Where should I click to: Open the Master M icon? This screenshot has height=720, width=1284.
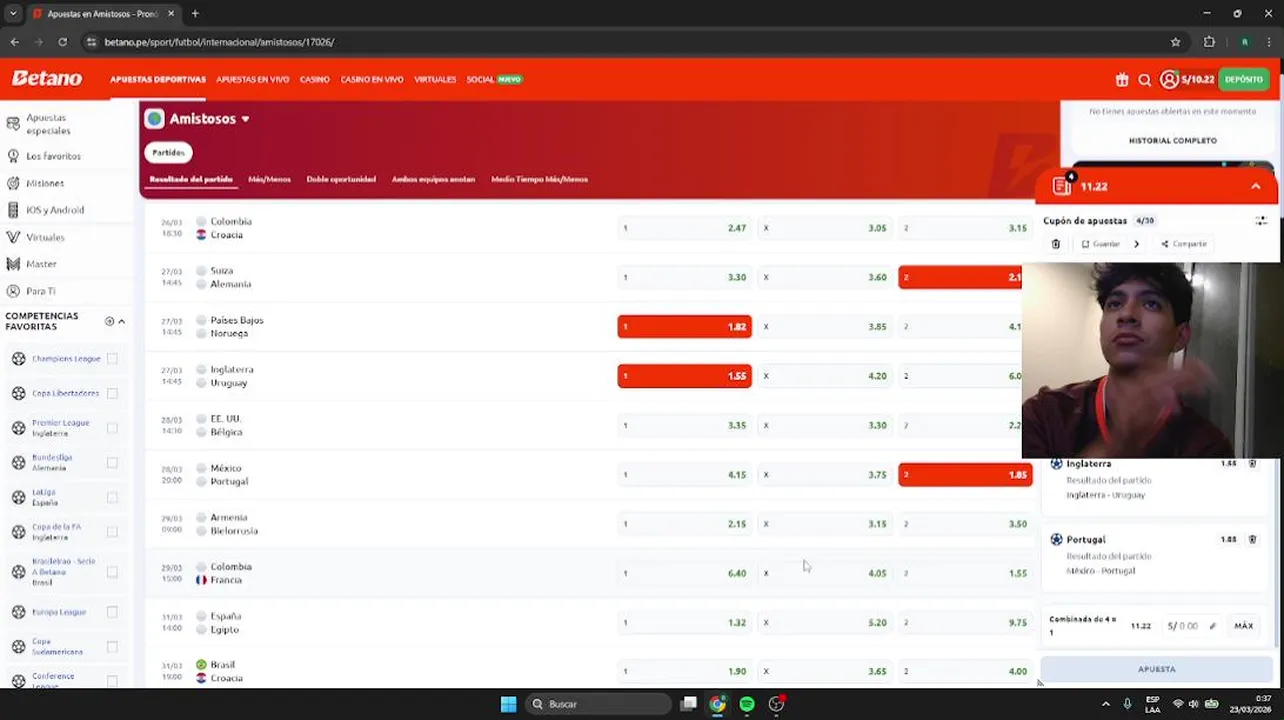point(13,264)
